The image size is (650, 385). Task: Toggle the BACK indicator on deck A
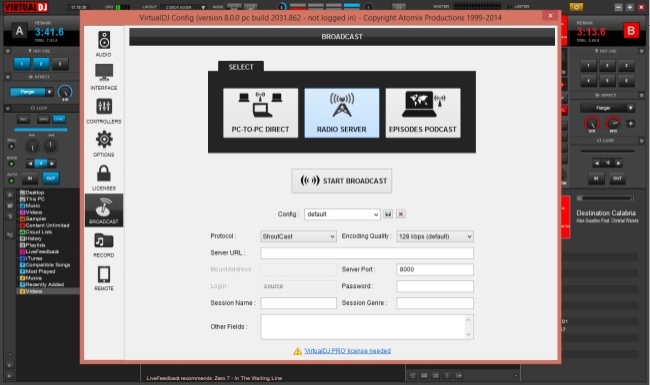12,164
